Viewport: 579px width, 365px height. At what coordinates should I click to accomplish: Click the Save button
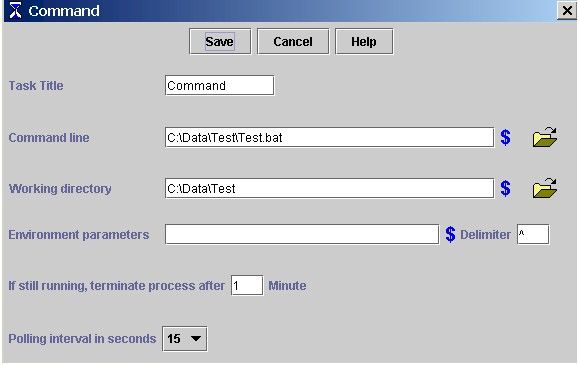pyautogui.click(x=220, y=41)
